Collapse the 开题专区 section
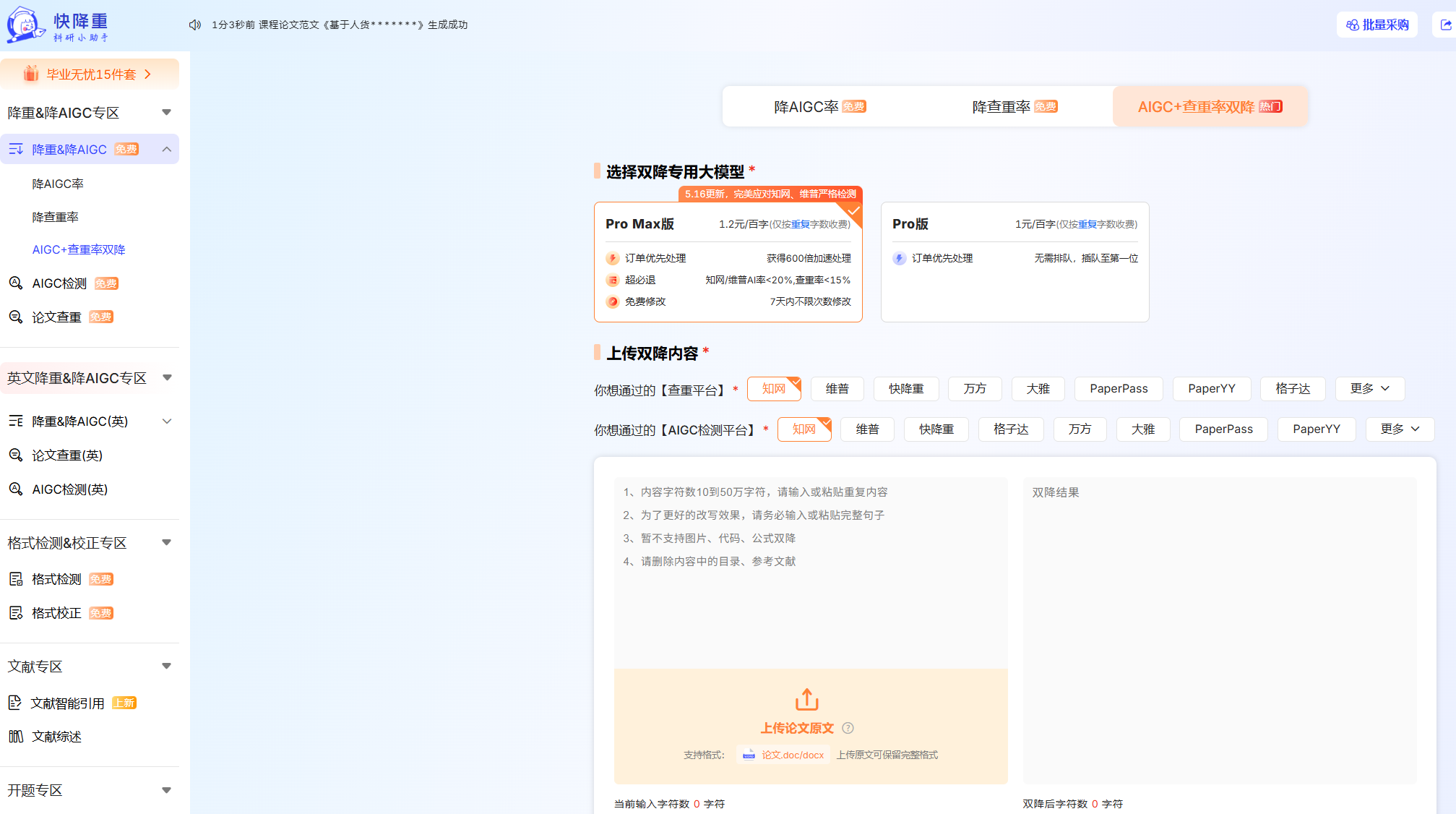Screen dimensions: 1456x814 point(167,790)
